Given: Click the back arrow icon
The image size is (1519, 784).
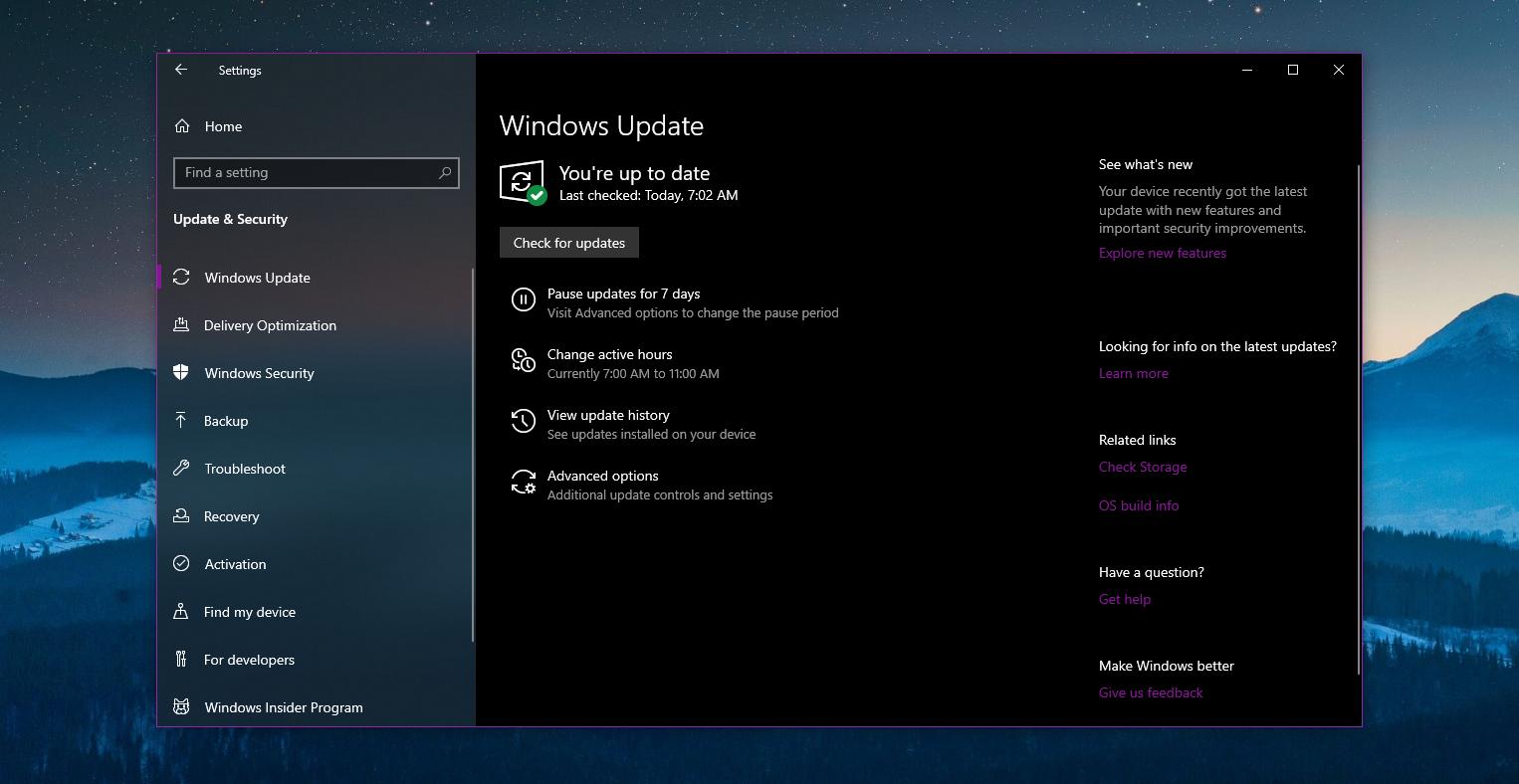Looking at the screenshot, I should coord(180,70).
